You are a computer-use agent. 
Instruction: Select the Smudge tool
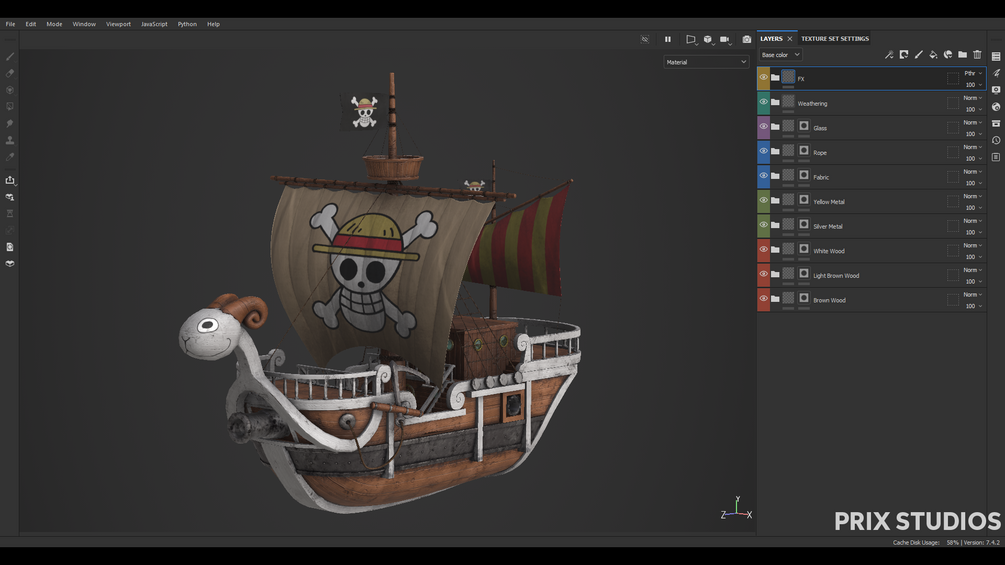10,123
